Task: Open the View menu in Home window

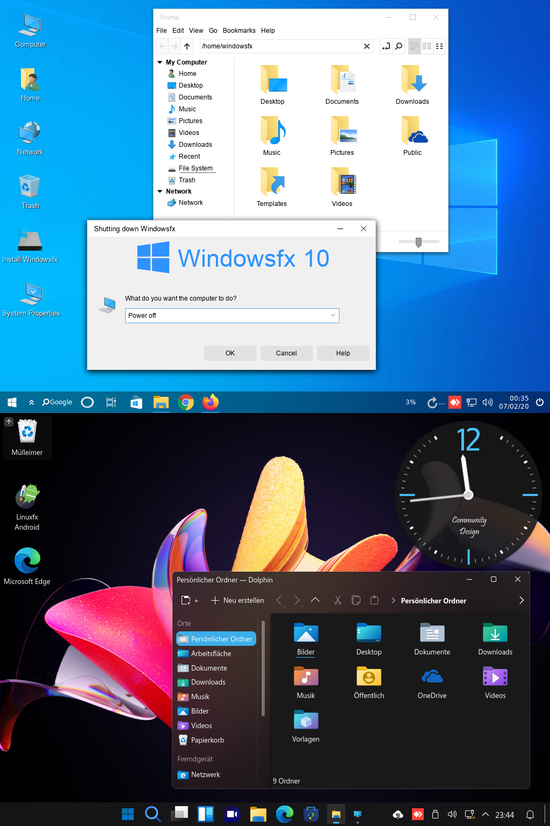Action: pos(196,31)
